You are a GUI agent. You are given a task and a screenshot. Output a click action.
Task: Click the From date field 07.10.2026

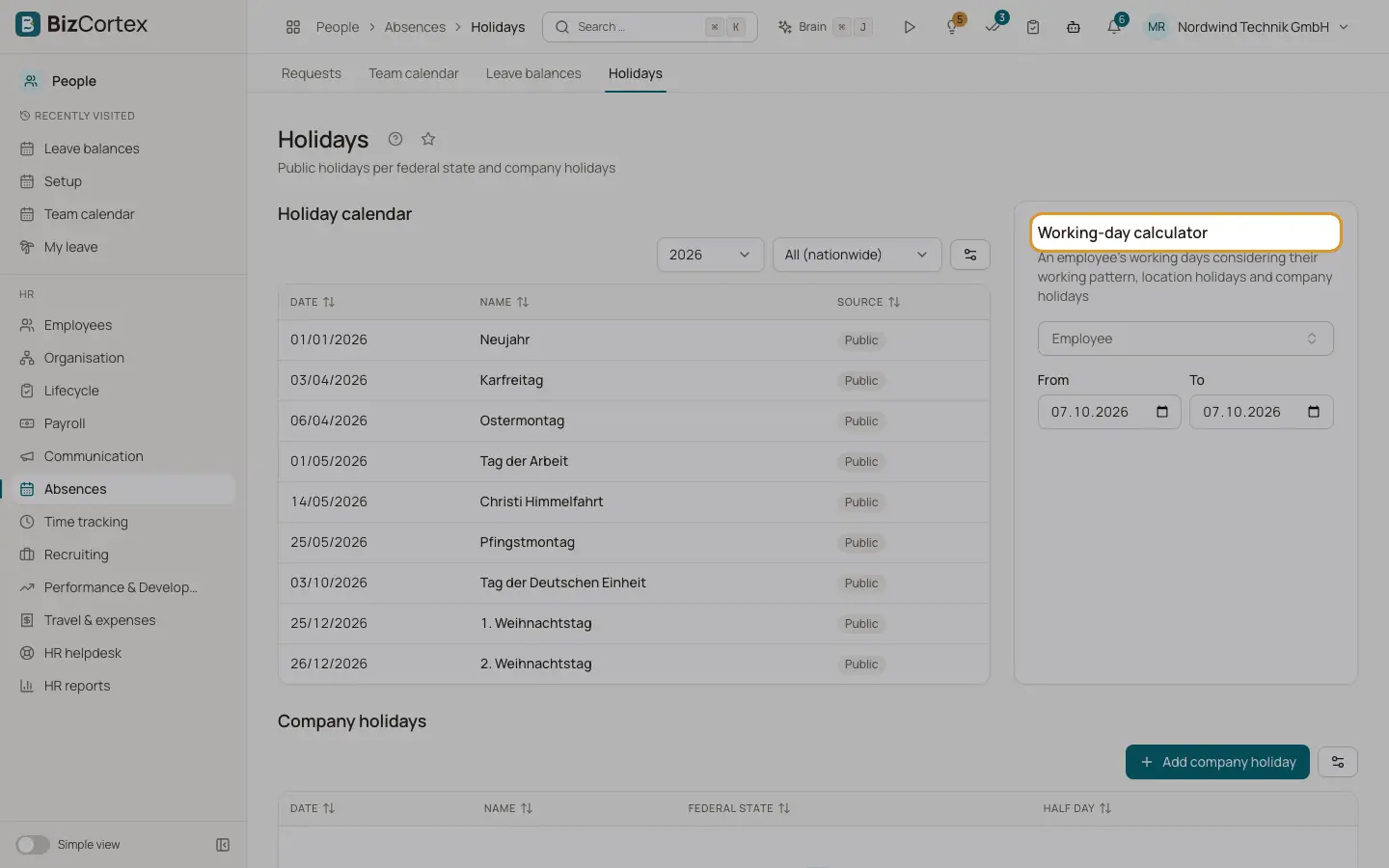coord(1109,412)
